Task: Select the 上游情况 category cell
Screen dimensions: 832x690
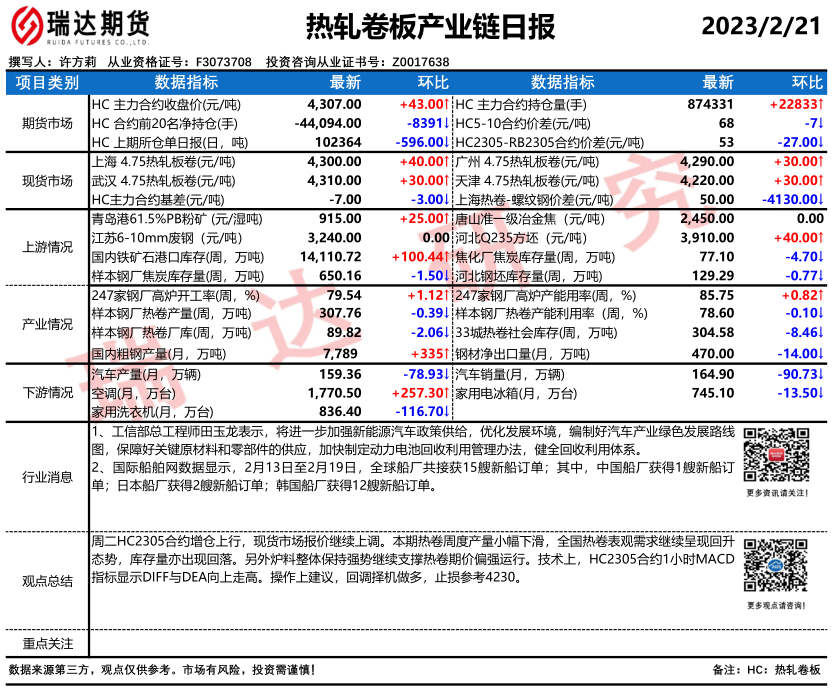Action: click(46, 248)
